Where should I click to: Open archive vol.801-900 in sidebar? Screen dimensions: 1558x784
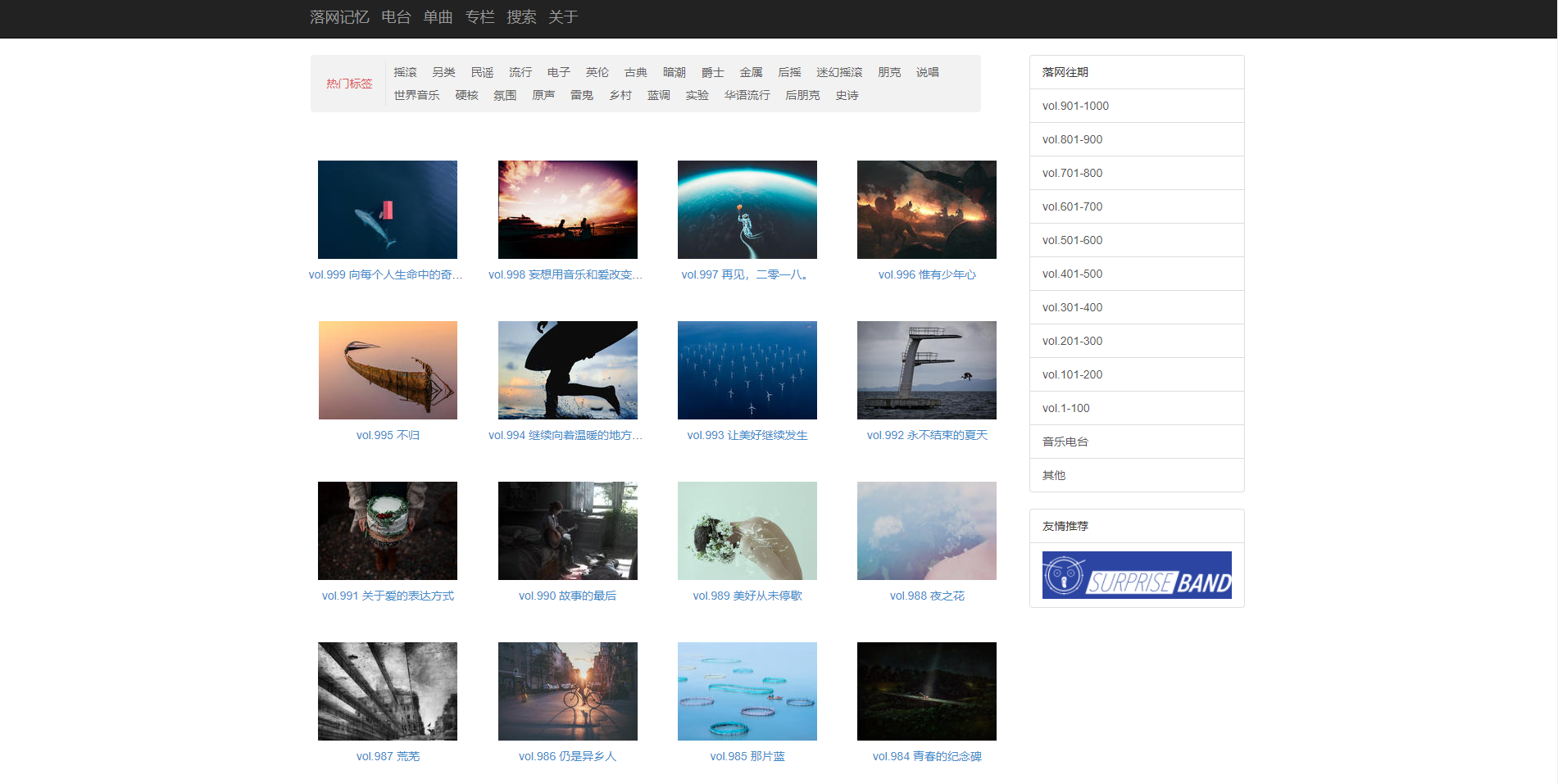tap(1137, 139)
